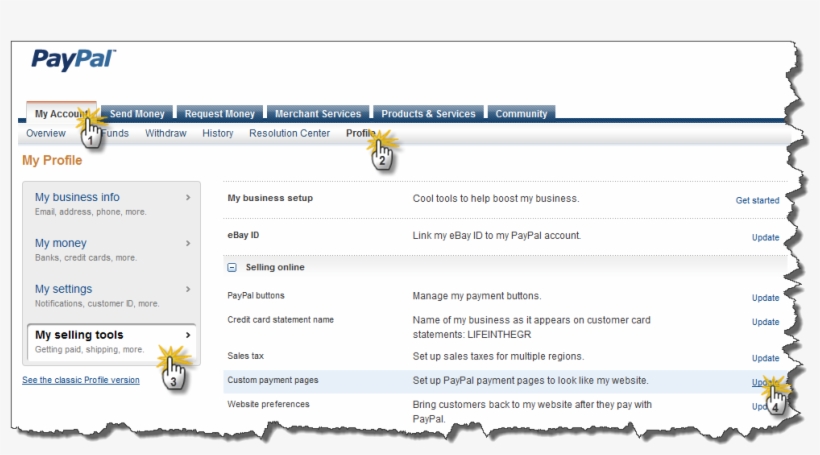Click the PayPal logo
The width and height of the screenshot is (820, 455).
click(73, 60)
